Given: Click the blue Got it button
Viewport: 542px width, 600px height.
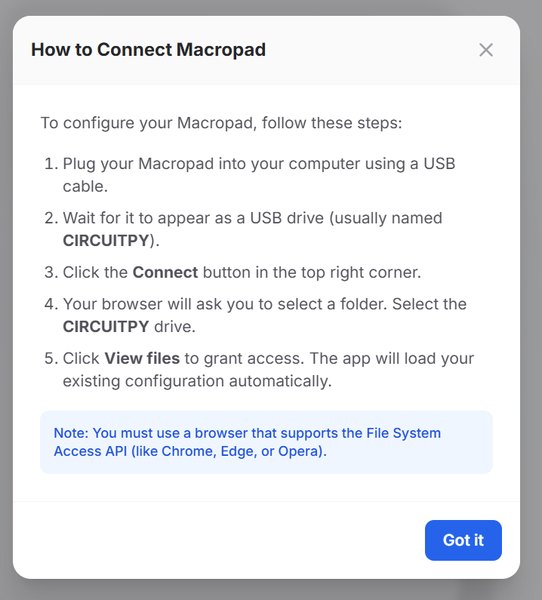Looking at the screenshot, I should [463, 540].
